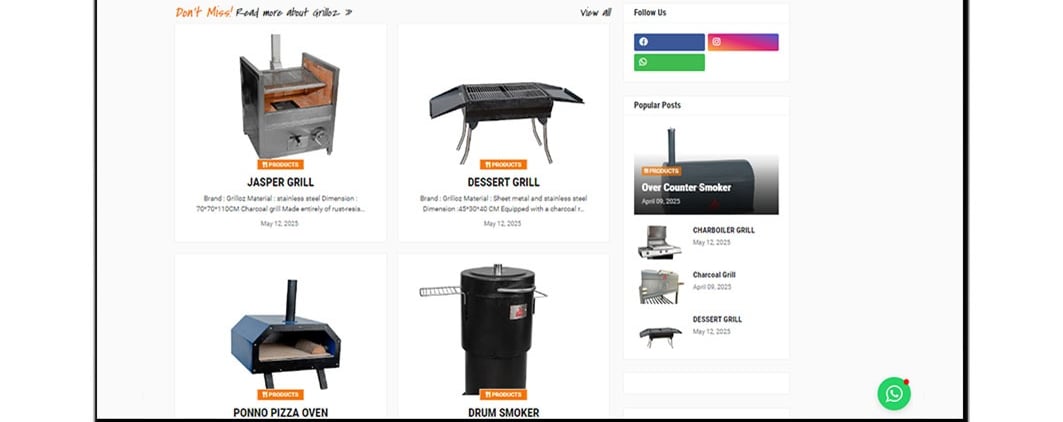1063x422 pixels.
Task: Select the Products tag on Ponno Pizza Oven
Action: point(280,395)
